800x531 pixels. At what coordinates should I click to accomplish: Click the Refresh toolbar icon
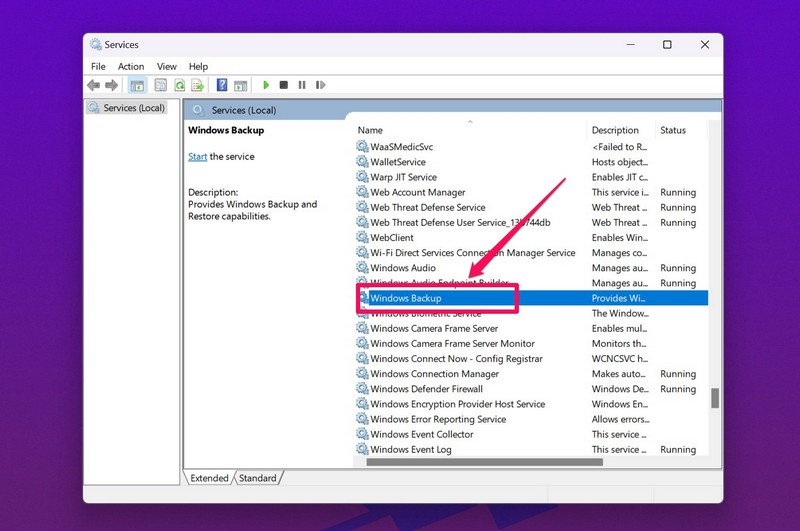click(x=180, y=85)
